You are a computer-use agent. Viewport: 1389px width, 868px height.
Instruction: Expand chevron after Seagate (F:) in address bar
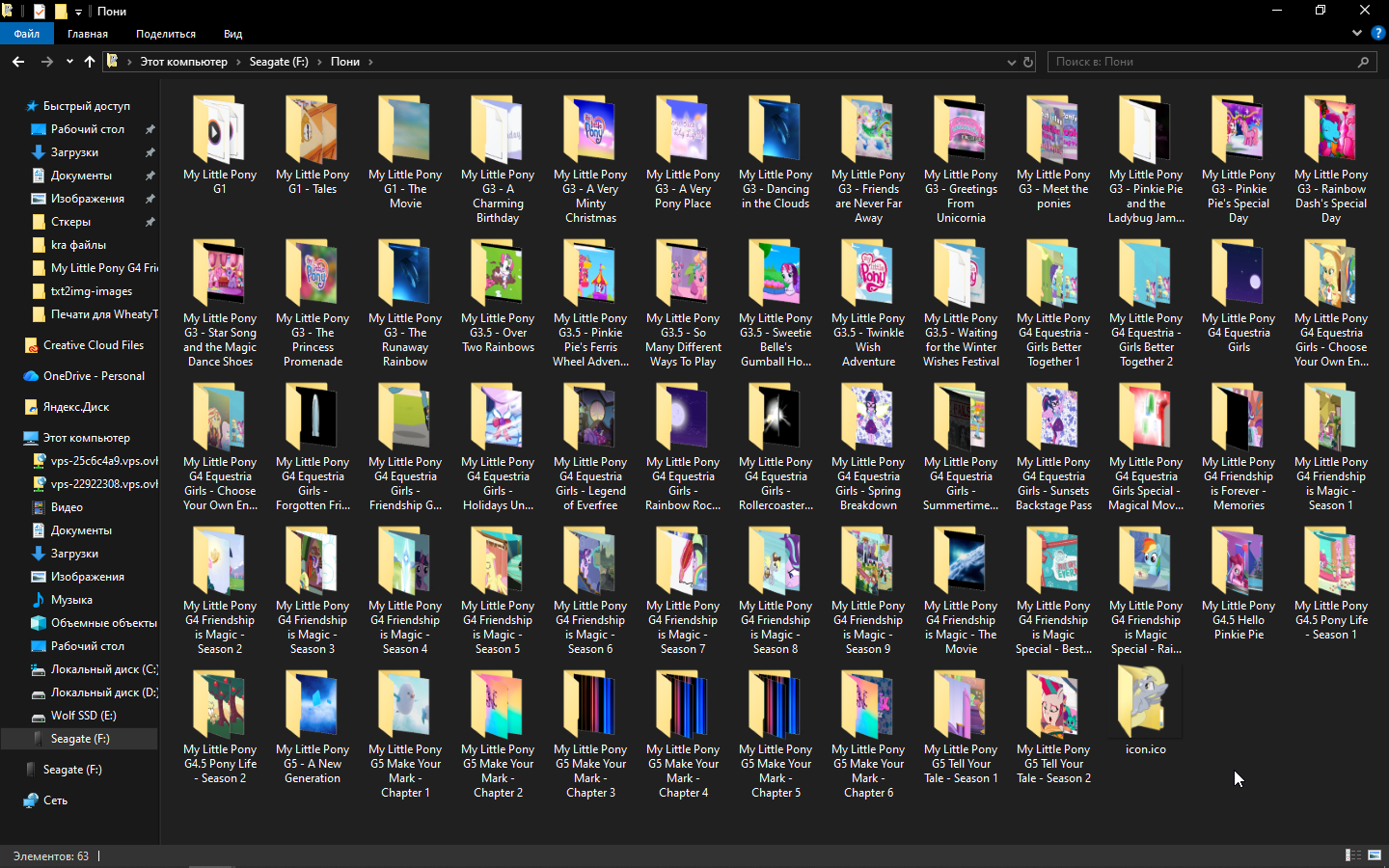(319, 62)
